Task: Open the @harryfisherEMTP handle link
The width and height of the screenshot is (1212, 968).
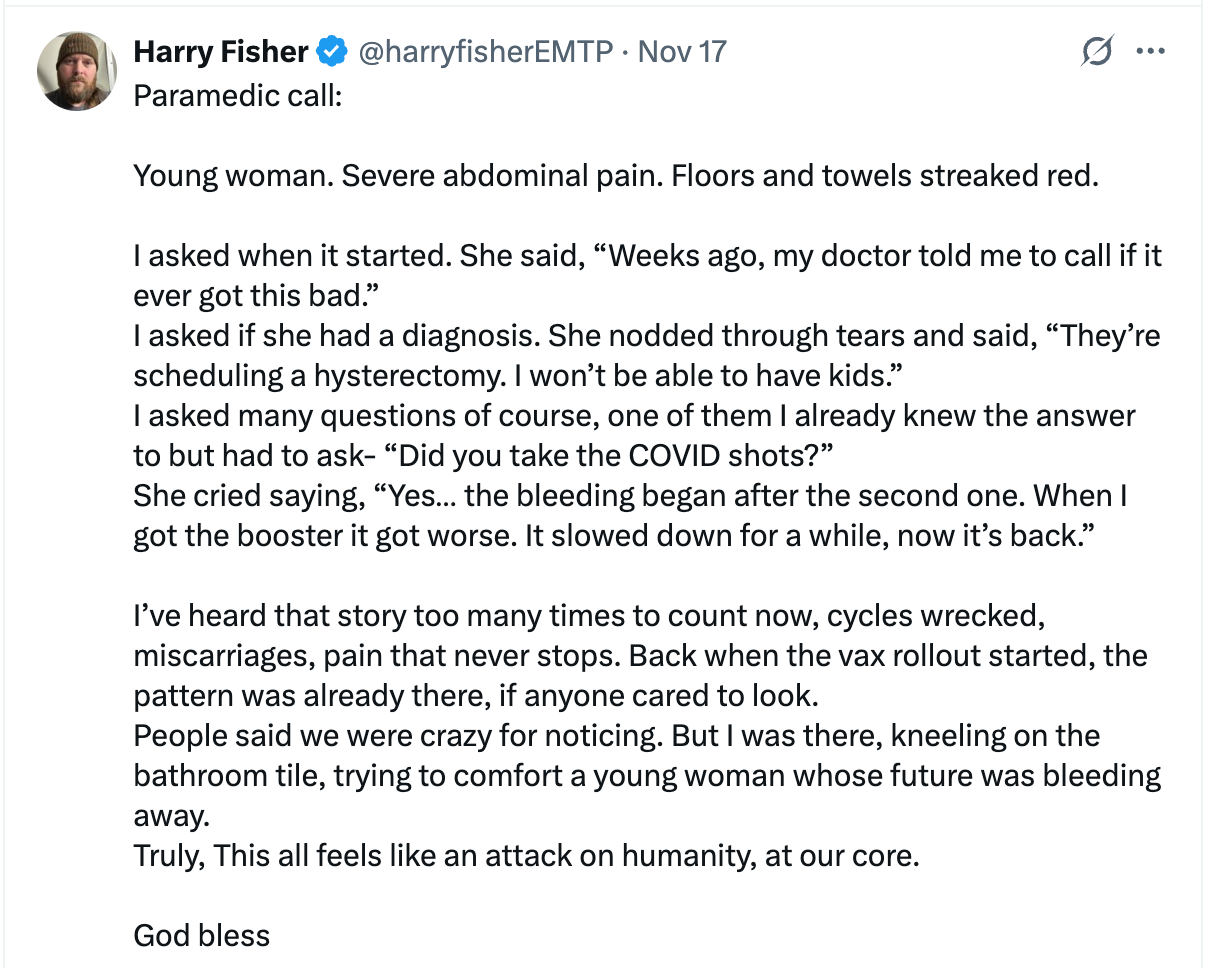Action: pyautogui.click(x=484, y=51)
